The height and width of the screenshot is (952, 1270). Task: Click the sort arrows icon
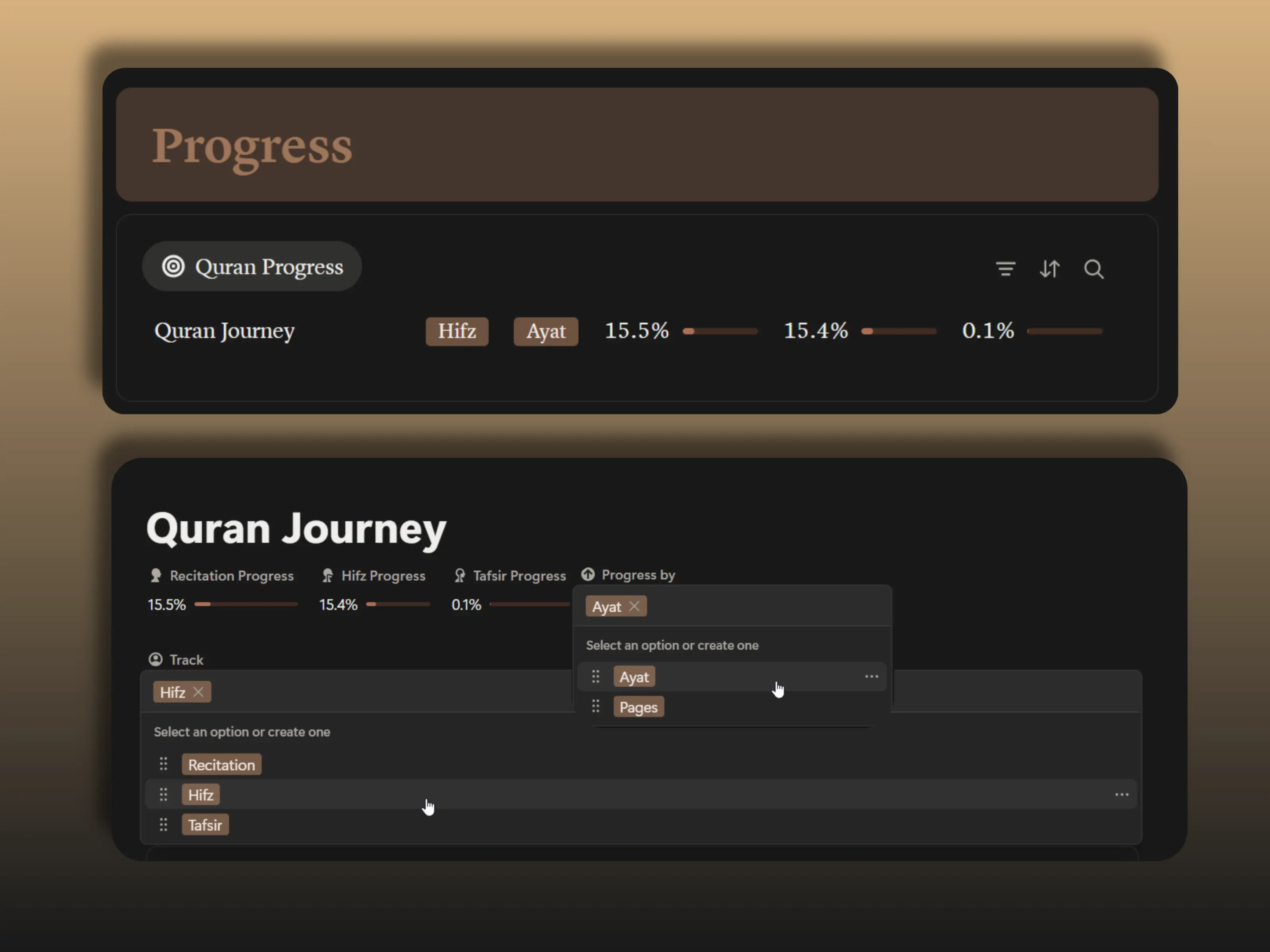1049,269
